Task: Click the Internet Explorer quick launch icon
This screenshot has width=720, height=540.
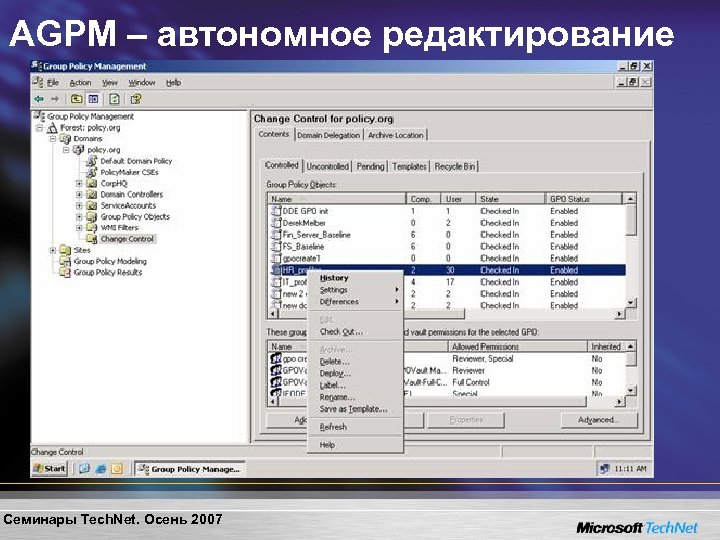Action: (x=101, y=469)
